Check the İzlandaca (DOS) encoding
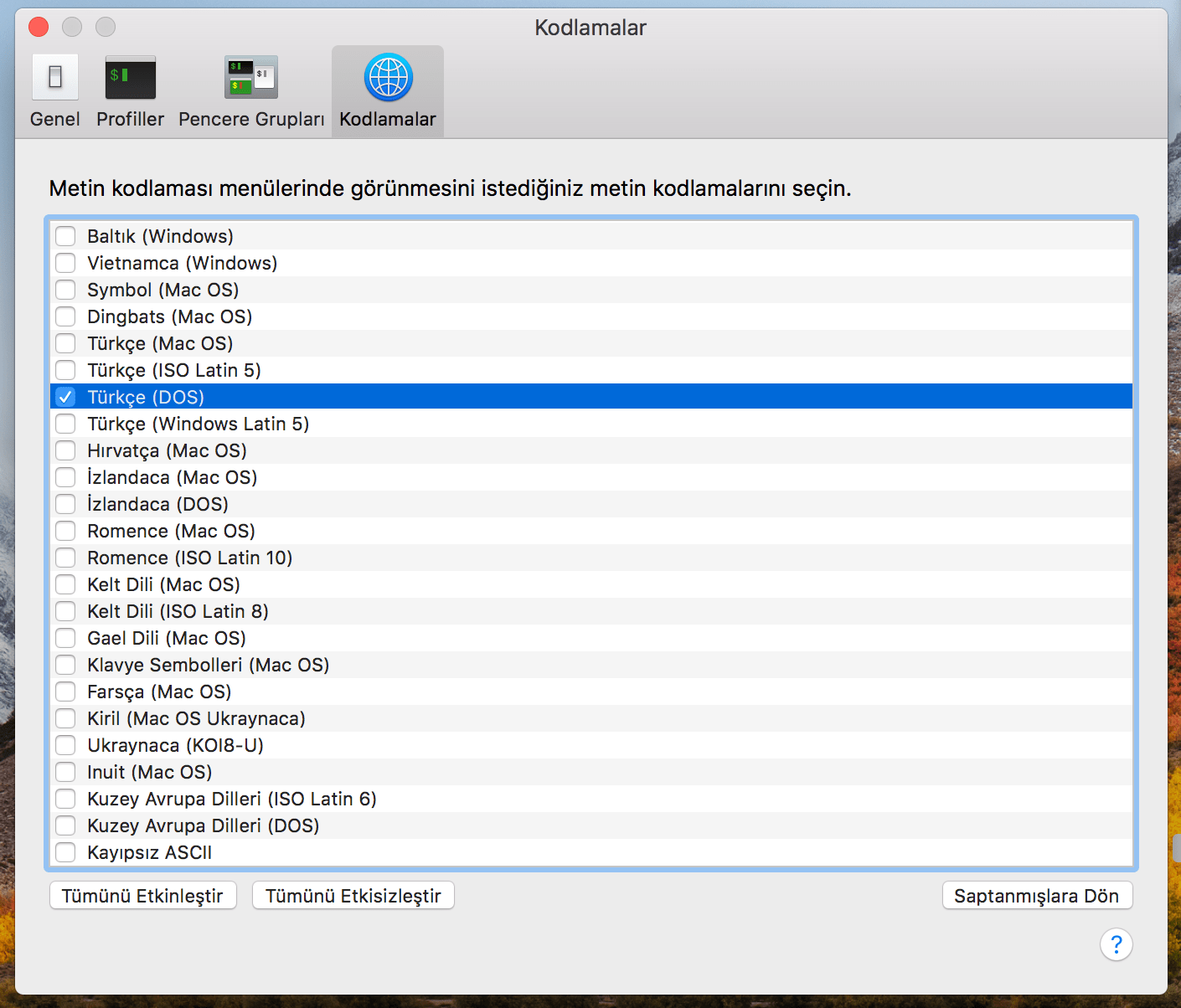The height and width of the screenshot is (1008, 1181). pyautogui.click(x=65, y=504)
